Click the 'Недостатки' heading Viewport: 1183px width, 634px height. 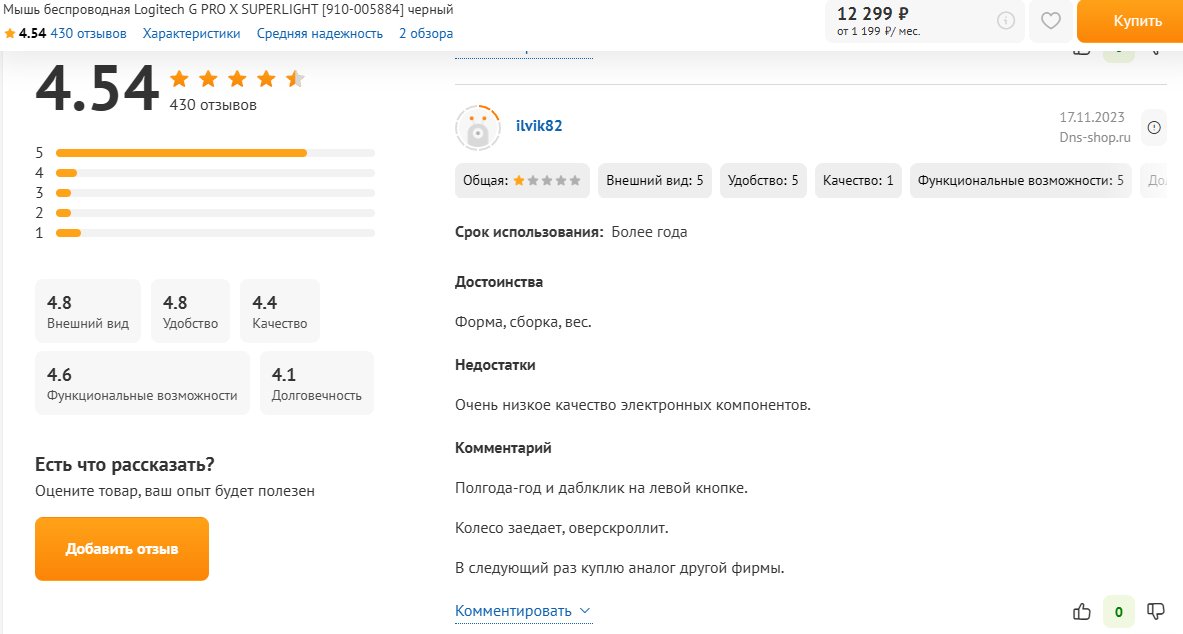[x=495, y=365]
